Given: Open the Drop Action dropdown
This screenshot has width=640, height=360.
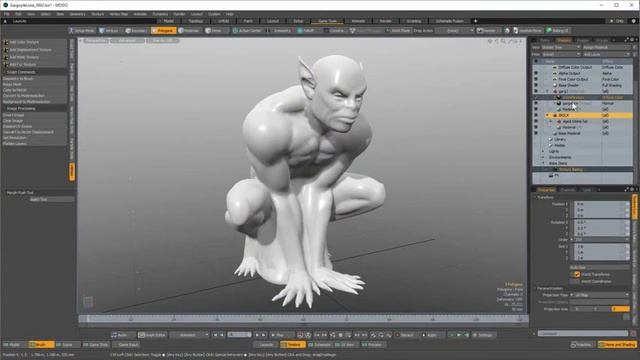Looking at the screenshot, I should pyautogui.click(x=455, y=31).
